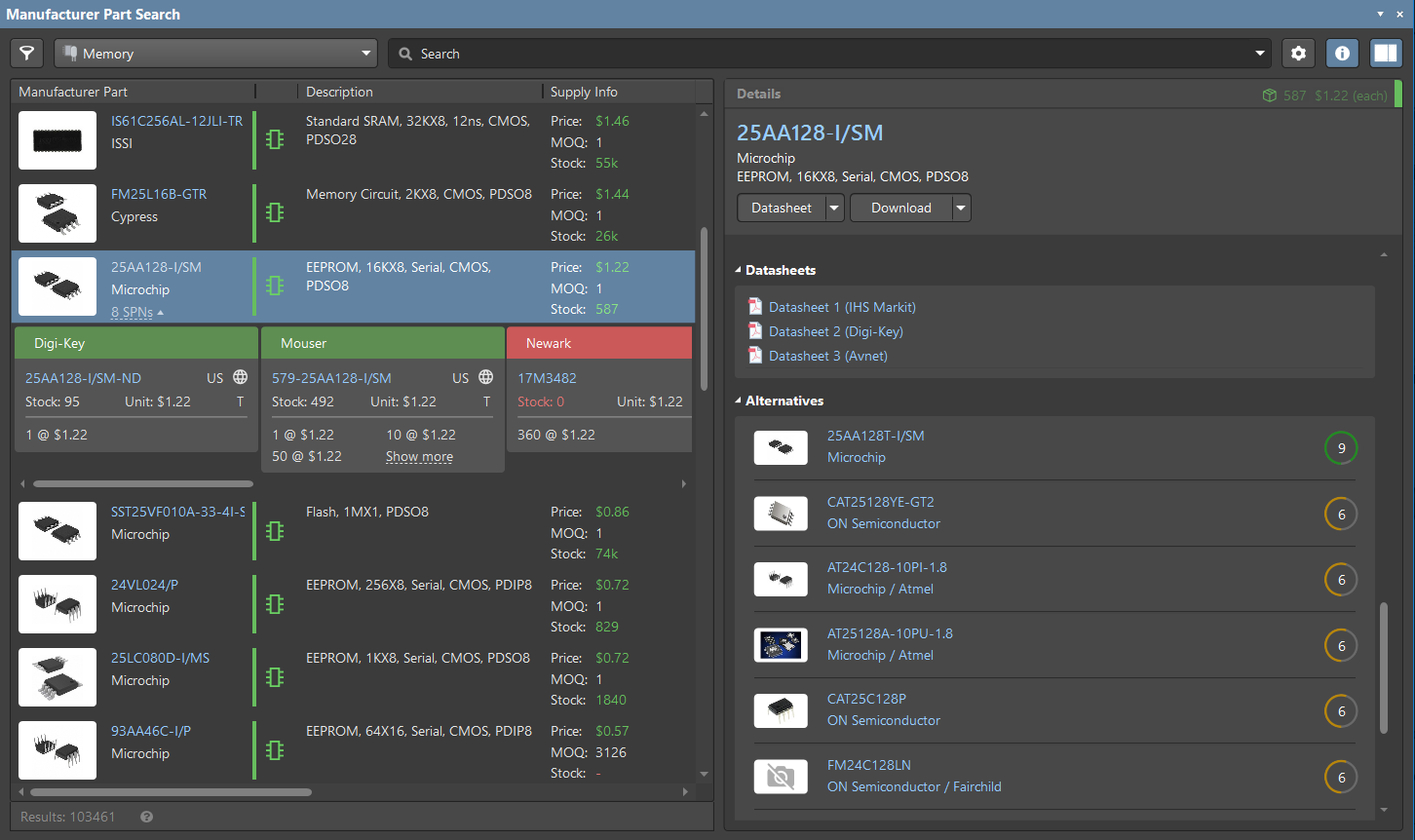Open the filter panel funnel icon
The height and width of the screenshot is (840, 1415).
click(27, 54)
